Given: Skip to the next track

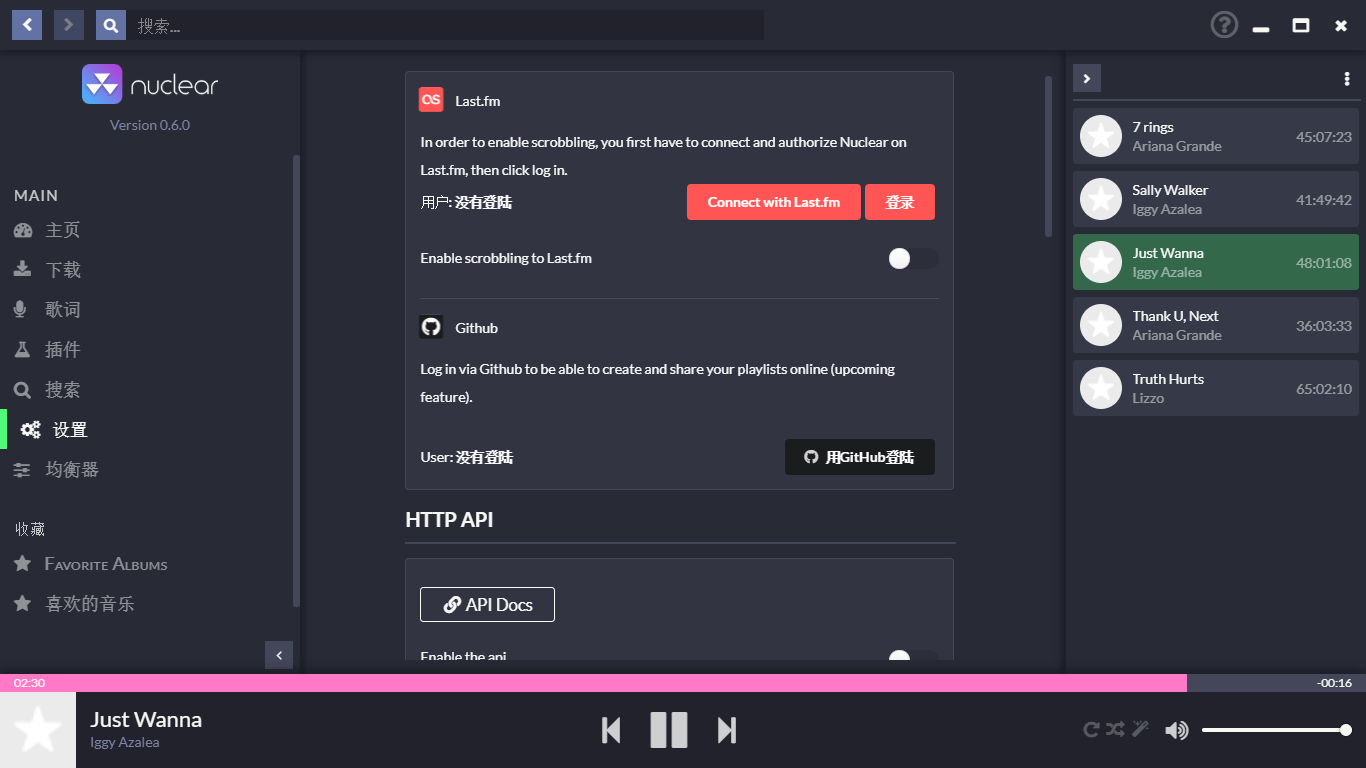Looking at the screenshot, I should pos(727,730).
